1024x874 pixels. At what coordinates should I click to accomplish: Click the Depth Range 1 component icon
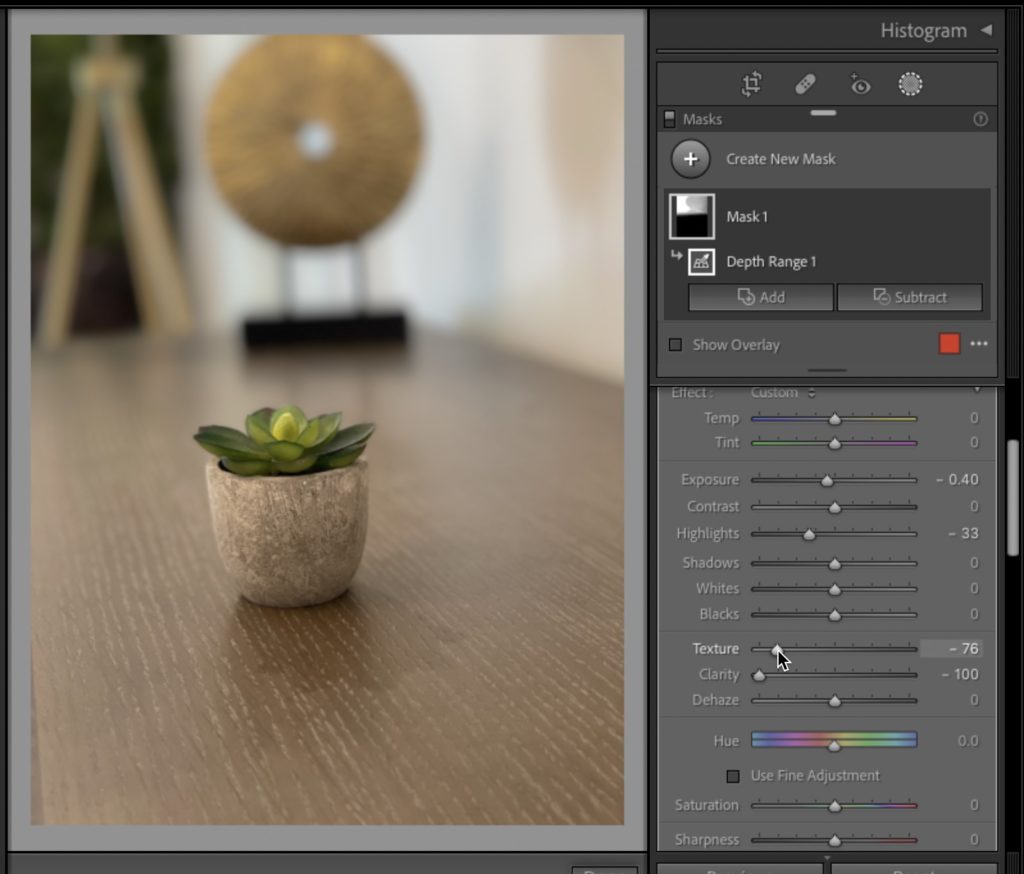[701, 262]
